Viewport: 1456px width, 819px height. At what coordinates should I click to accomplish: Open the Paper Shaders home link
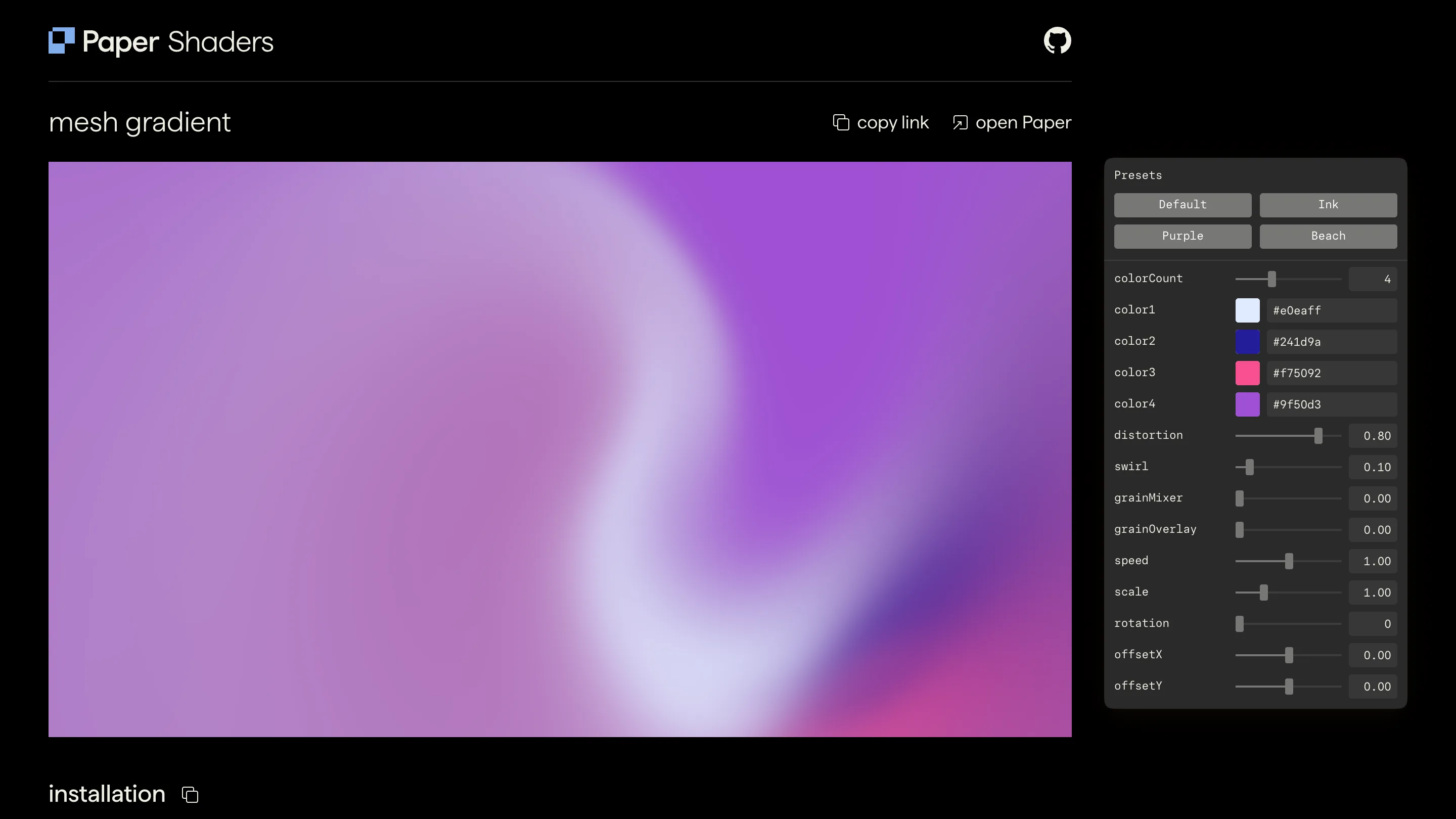coord(161,41)
